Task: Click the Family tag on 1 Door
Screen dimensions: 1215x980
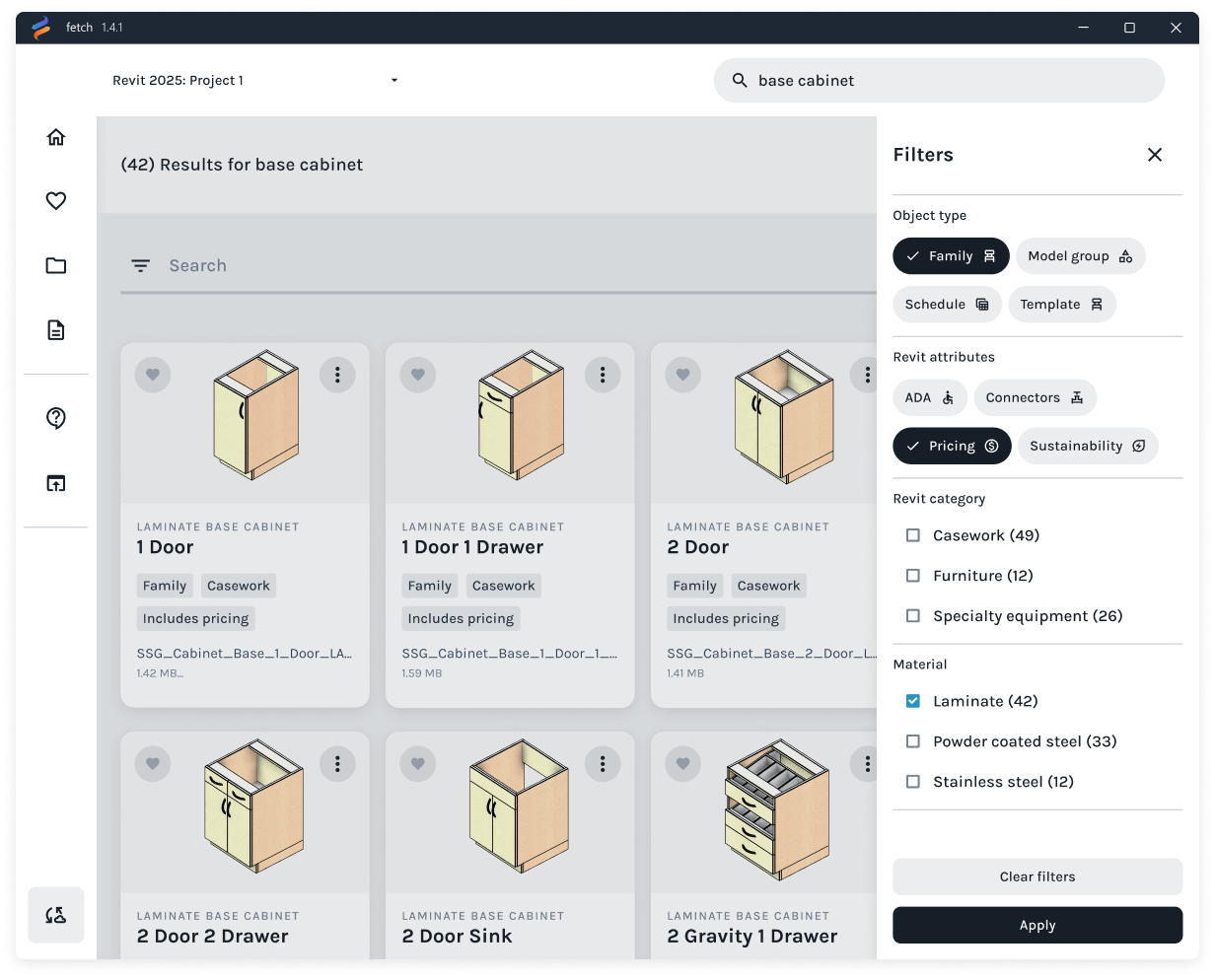Action: 165,586
